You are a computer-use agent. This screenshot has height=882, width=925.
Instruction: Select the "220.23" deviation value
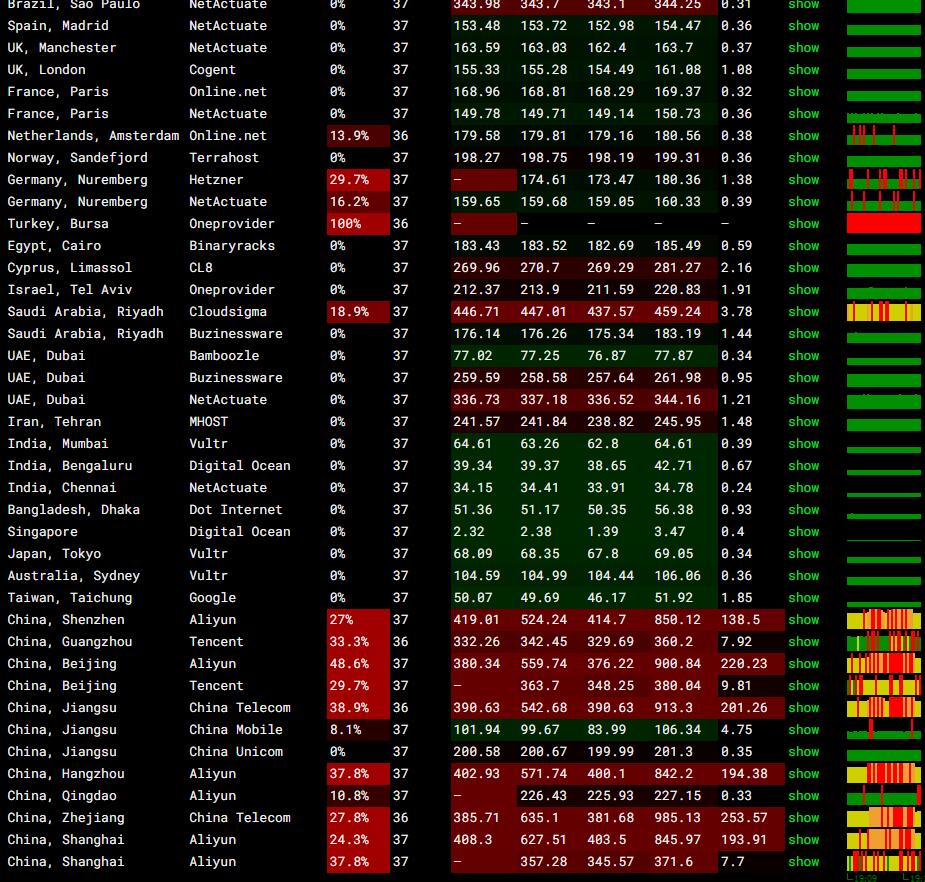coord(744,664)
